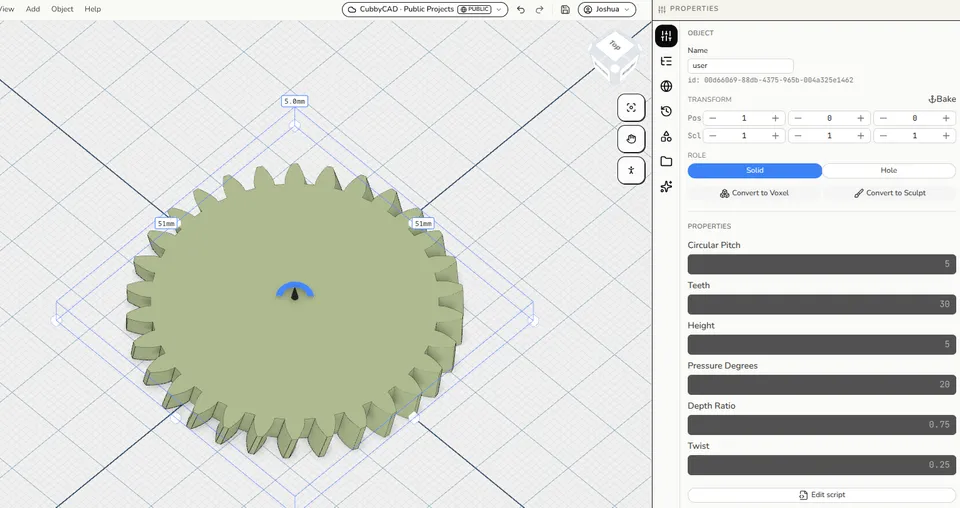
Task: Click the Depth Ratio value field
Action: (822, 425)
